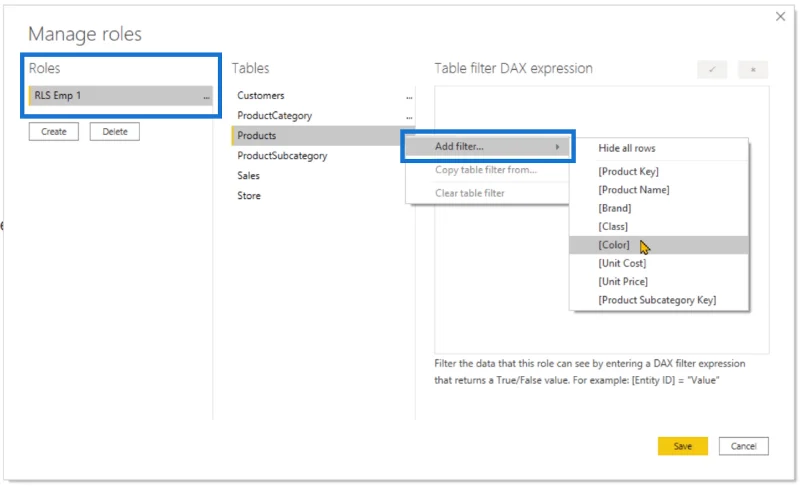The width and height of the screenshot is (800, 488).
Task: Select the ProductCategory table
Action: tap(323, 115)
